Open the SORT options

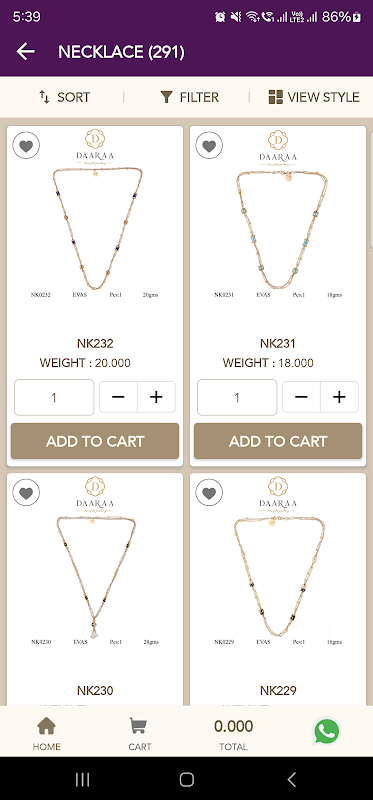point(64,97)
